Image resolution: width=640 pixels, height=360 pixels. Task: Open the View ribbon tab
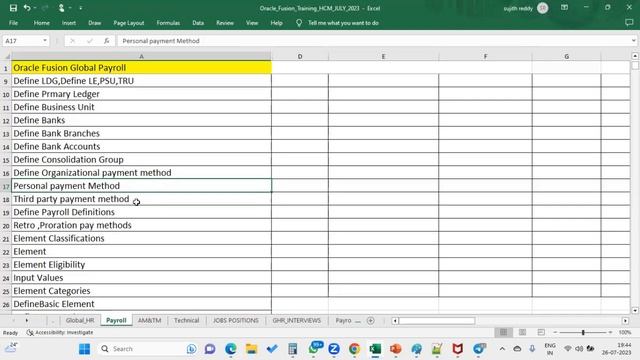[x=252, y=23]
